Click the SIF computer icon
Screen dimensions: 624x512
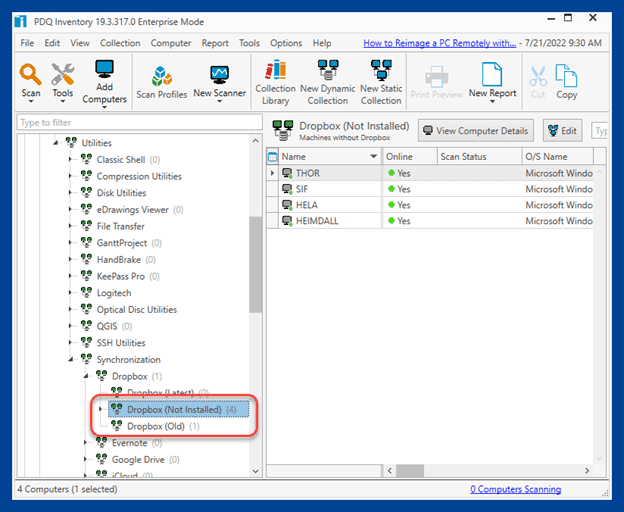(287, 189)
